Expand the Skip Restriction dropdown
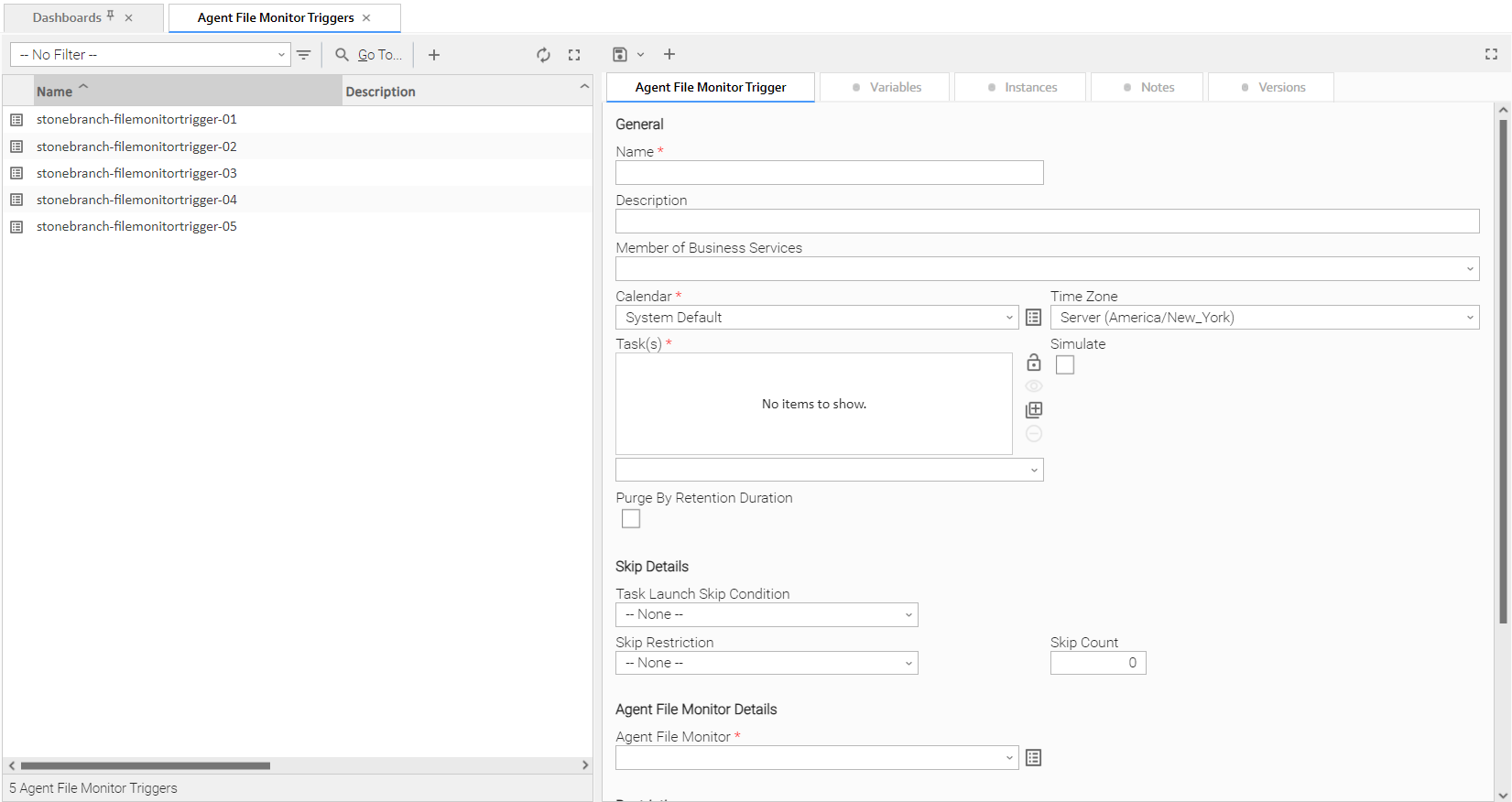 767,663
